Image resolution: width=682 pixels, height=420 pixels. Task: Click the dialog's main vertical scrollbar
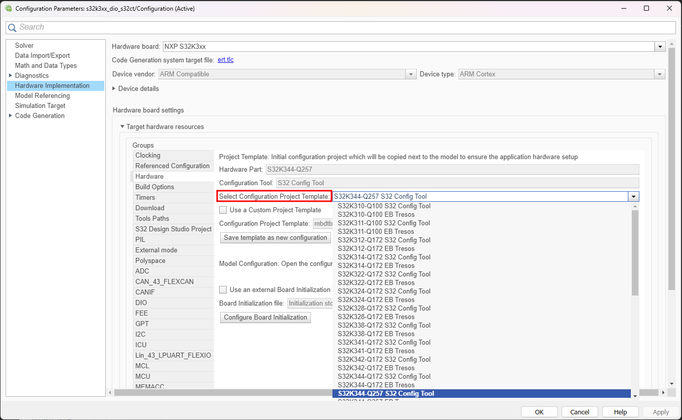click(672, 170)
